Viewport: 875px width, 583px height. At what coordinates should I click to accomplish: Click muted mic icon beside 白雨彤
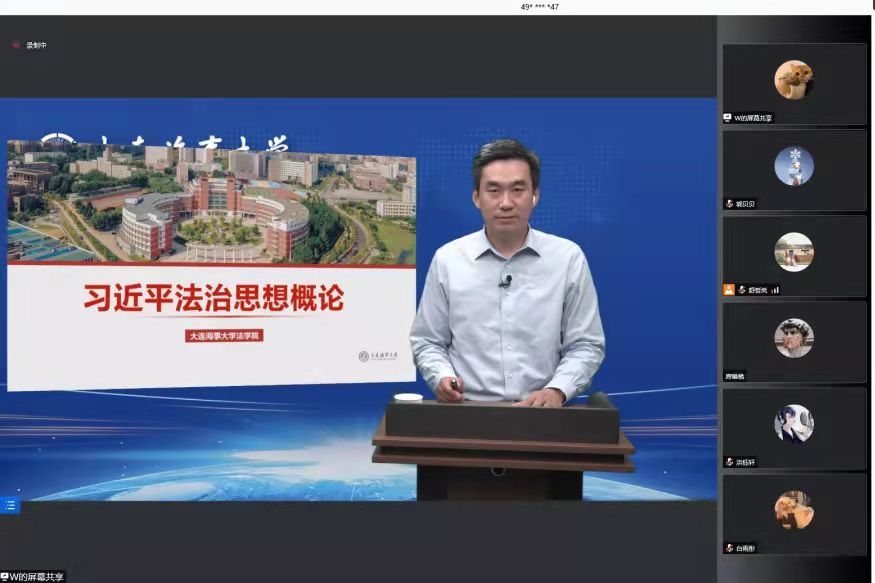pyautogui.click(x=729, y=548)
